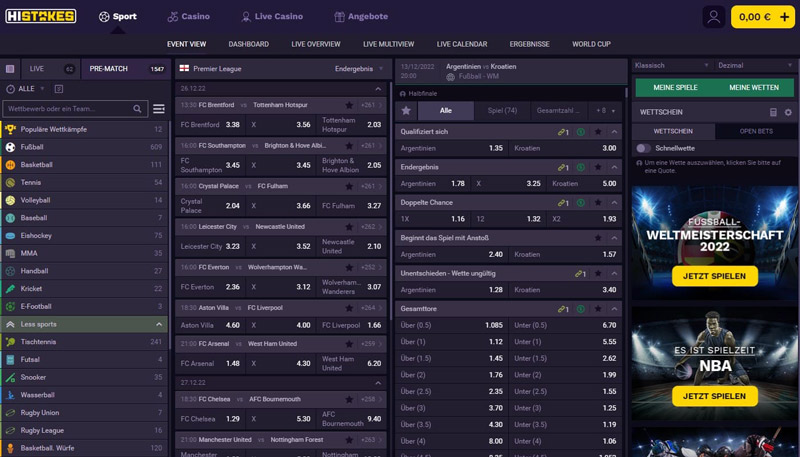Click the link icon on Gesamttore market
Viewport: 800px width, 457px height.
[x=563, y=309]
